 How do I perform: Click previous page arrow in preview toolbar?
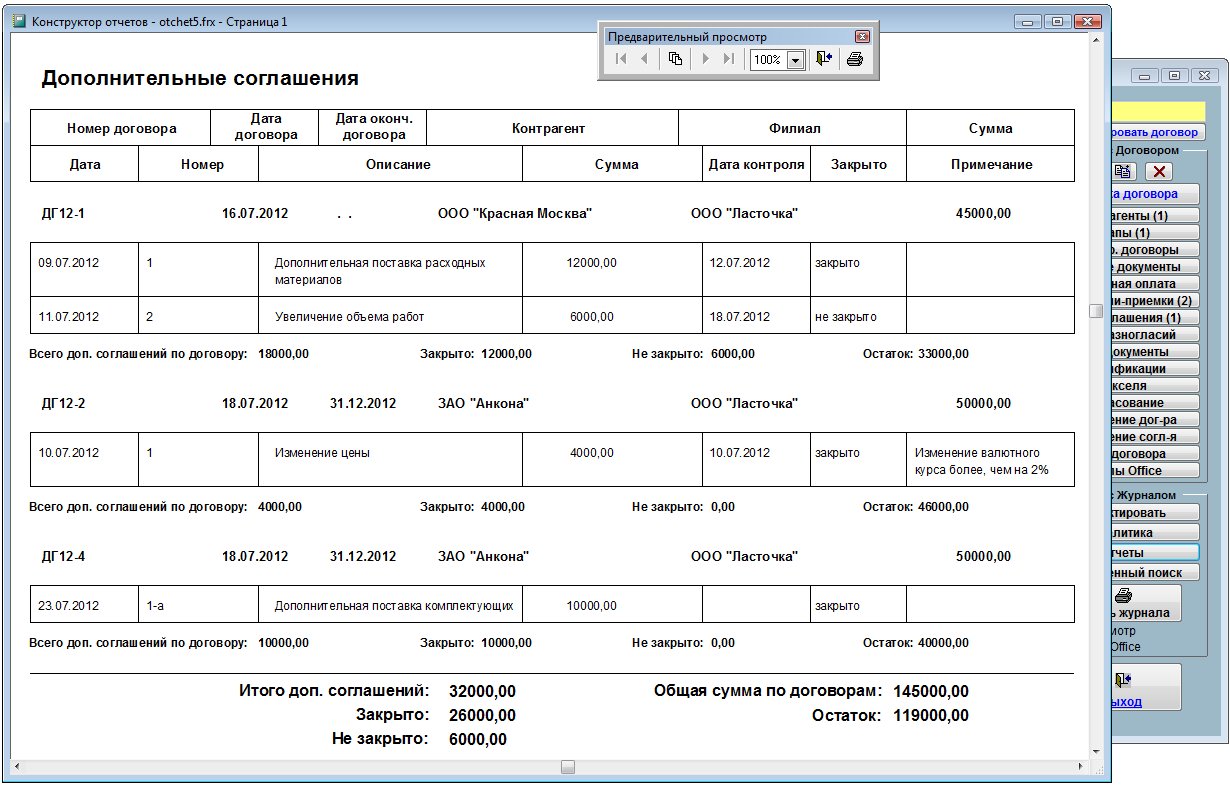[x=644, y=60]
